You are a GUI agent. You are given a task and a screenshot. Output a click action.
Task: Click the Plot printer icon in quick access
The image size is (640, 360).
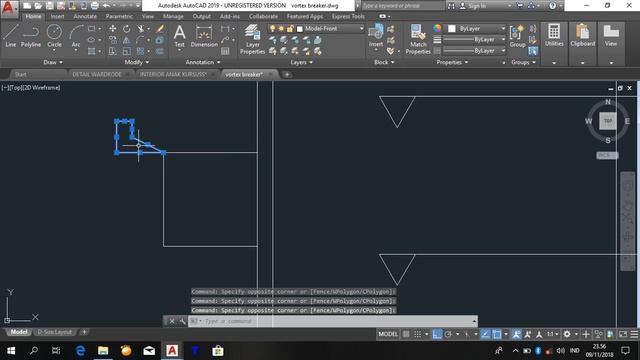pyautogui.click(x=94, y=6)
